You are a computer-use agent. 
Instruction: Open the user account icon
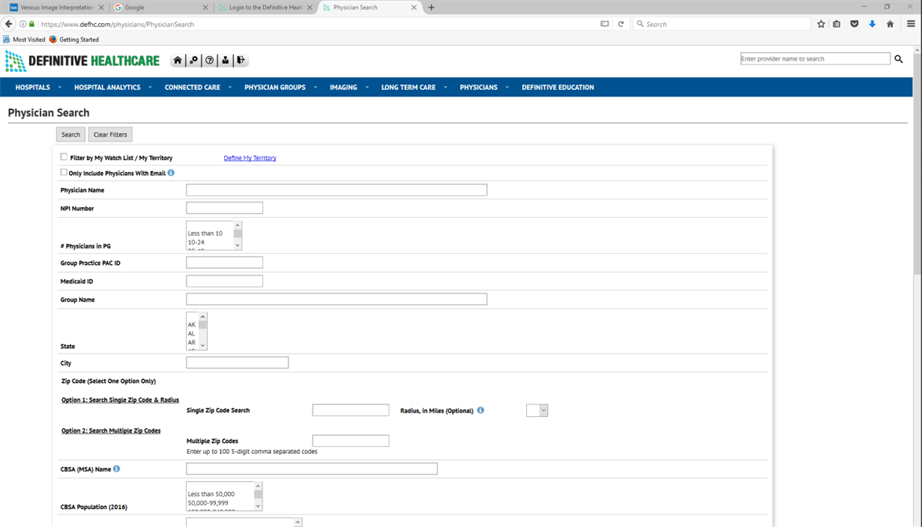pyautogui.click(x=225, y=60)
